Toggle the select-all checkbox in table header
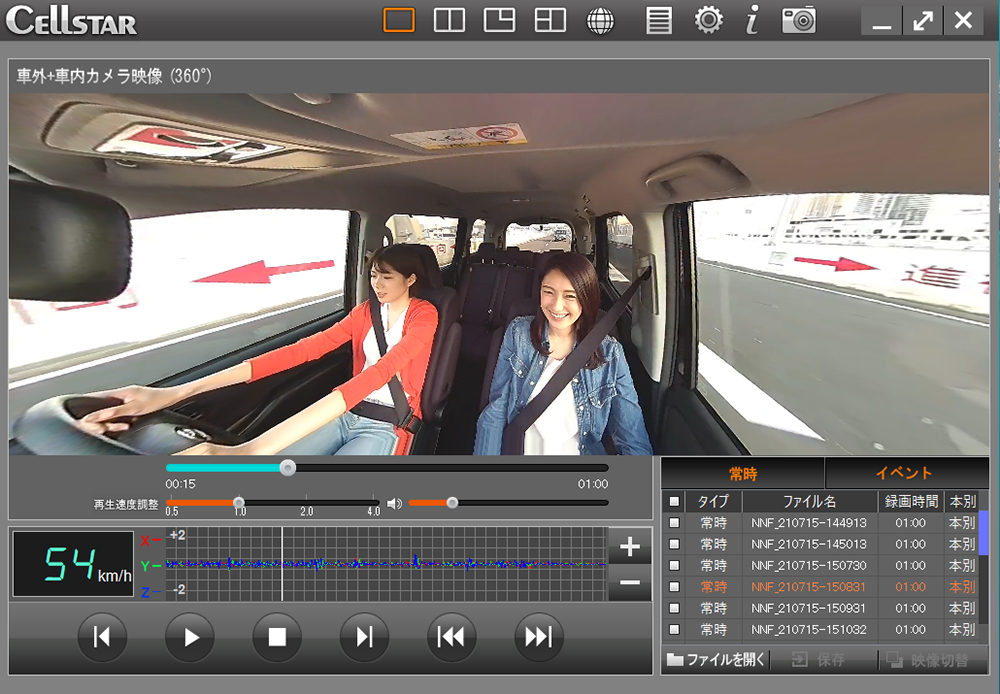1000x694 pixels. pos(674,501)
